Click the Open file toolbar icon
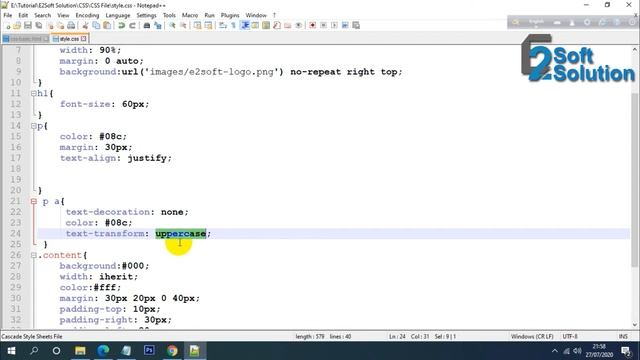 click(x=17, y=25)
